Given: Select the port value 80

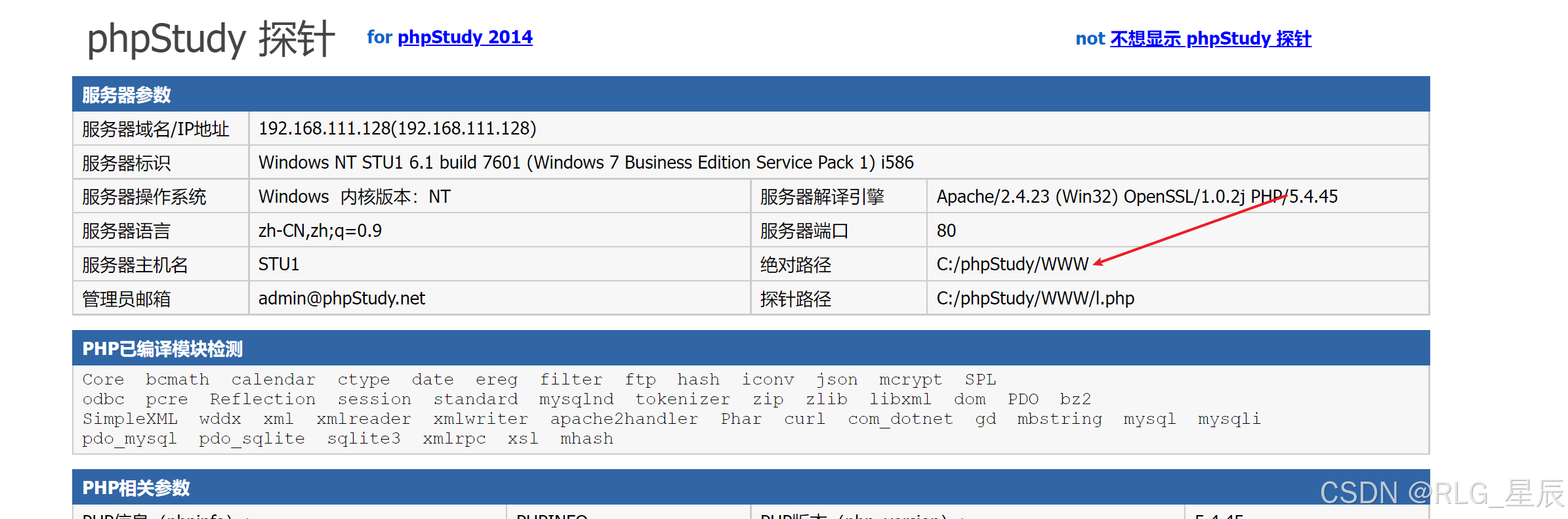Looking at the screenshot, I should (x=946, y=231).
